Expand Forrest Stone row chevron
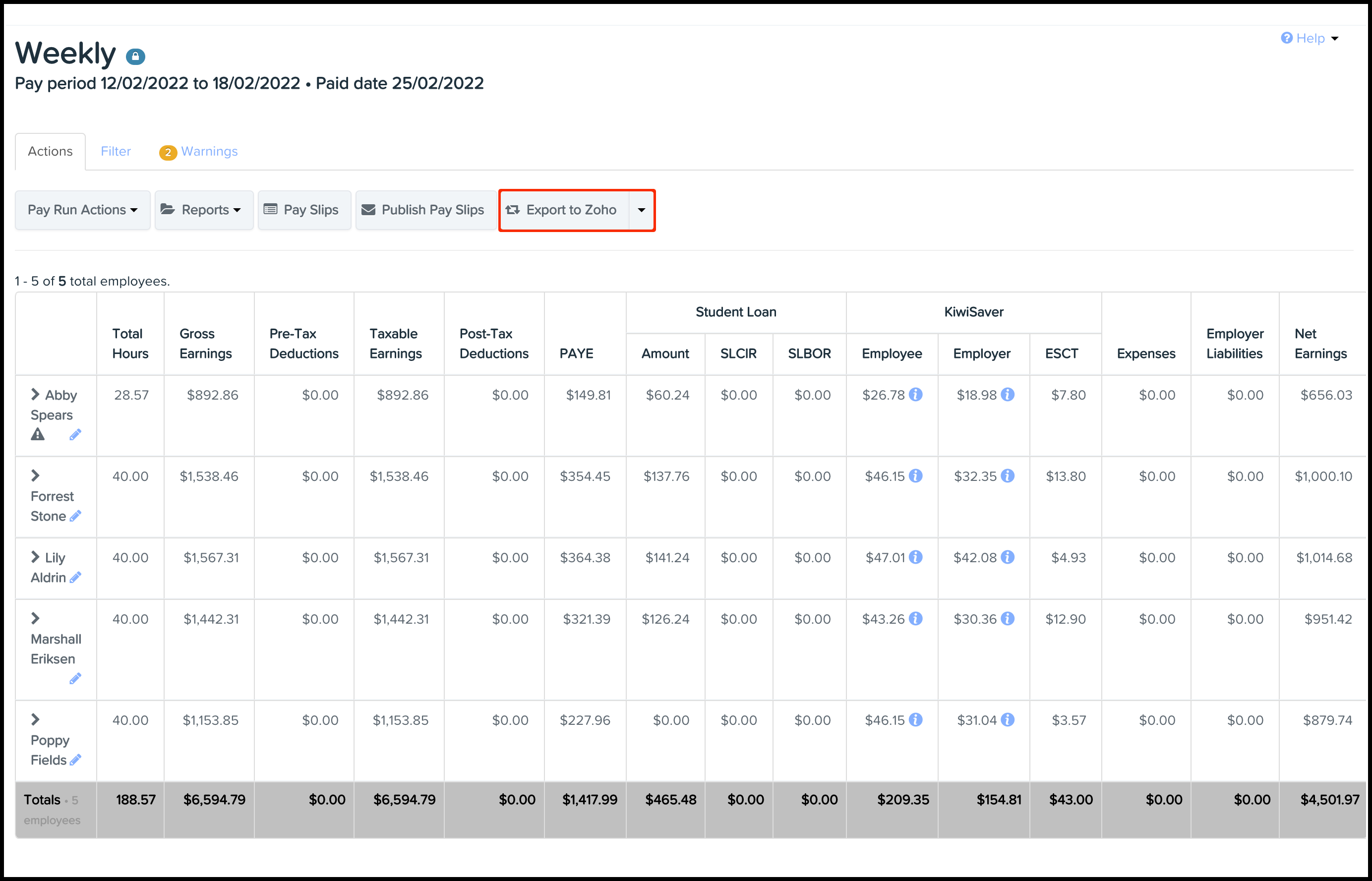This screenshot has height=881, width=1372. point(36,476)
